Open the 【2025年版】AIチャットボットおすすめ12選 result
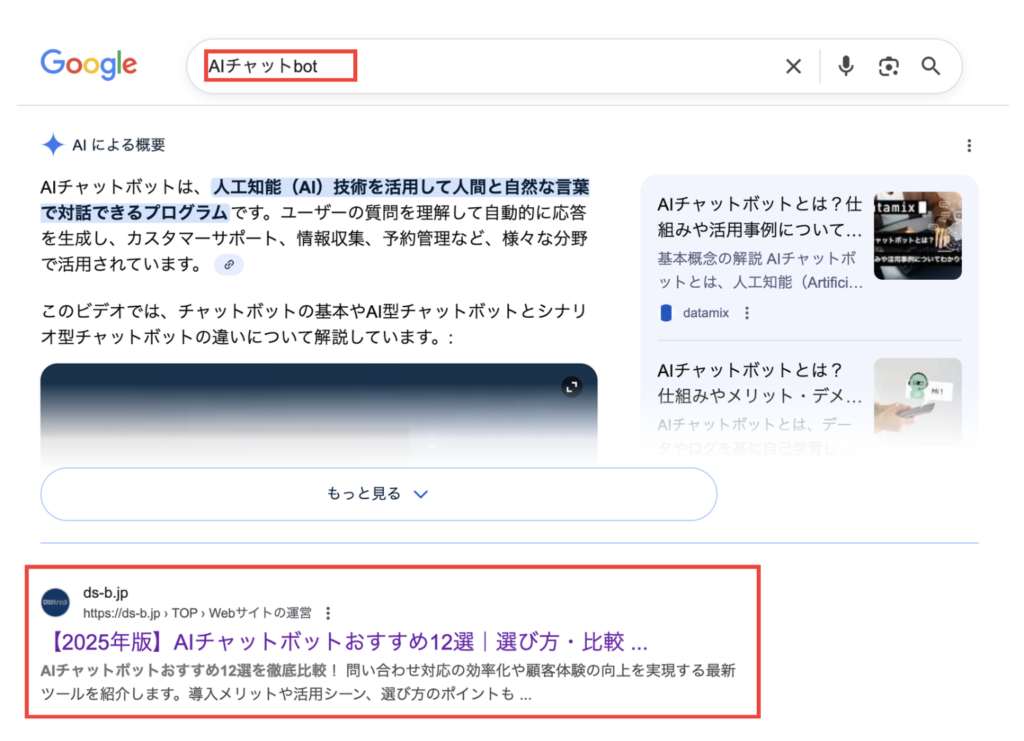 coord(345,641)
